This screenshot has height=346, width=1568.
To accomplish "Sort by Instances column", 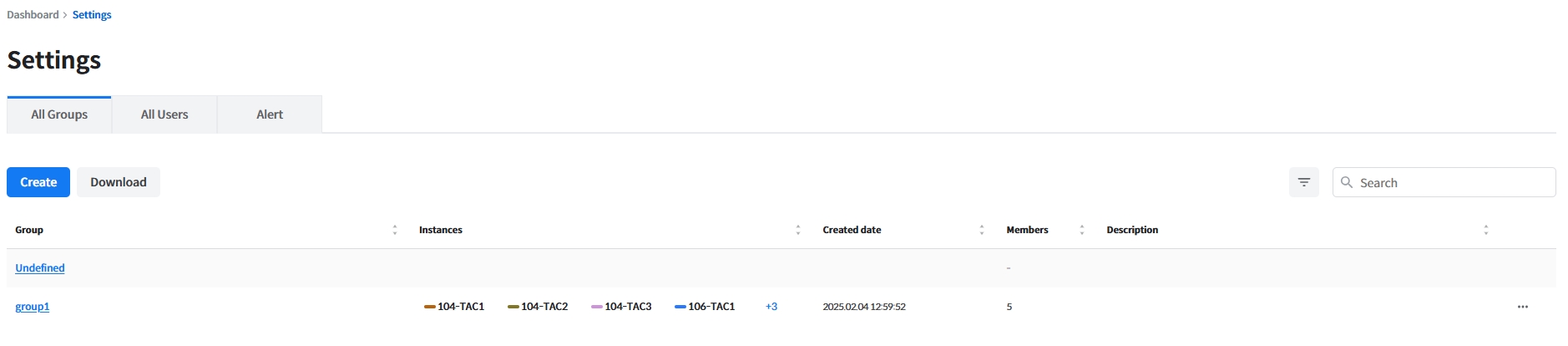I will [797, 230].
